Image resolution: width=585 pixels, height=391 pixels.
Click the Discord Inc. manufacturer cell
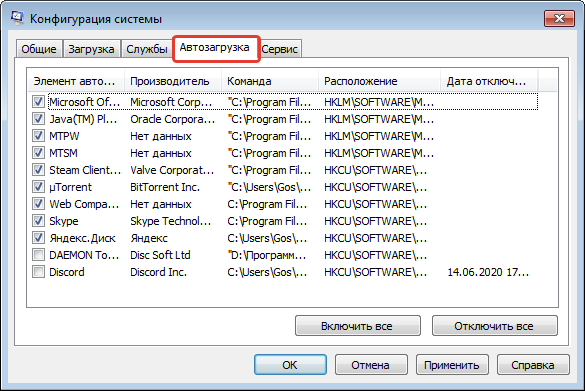click(158, 272)
